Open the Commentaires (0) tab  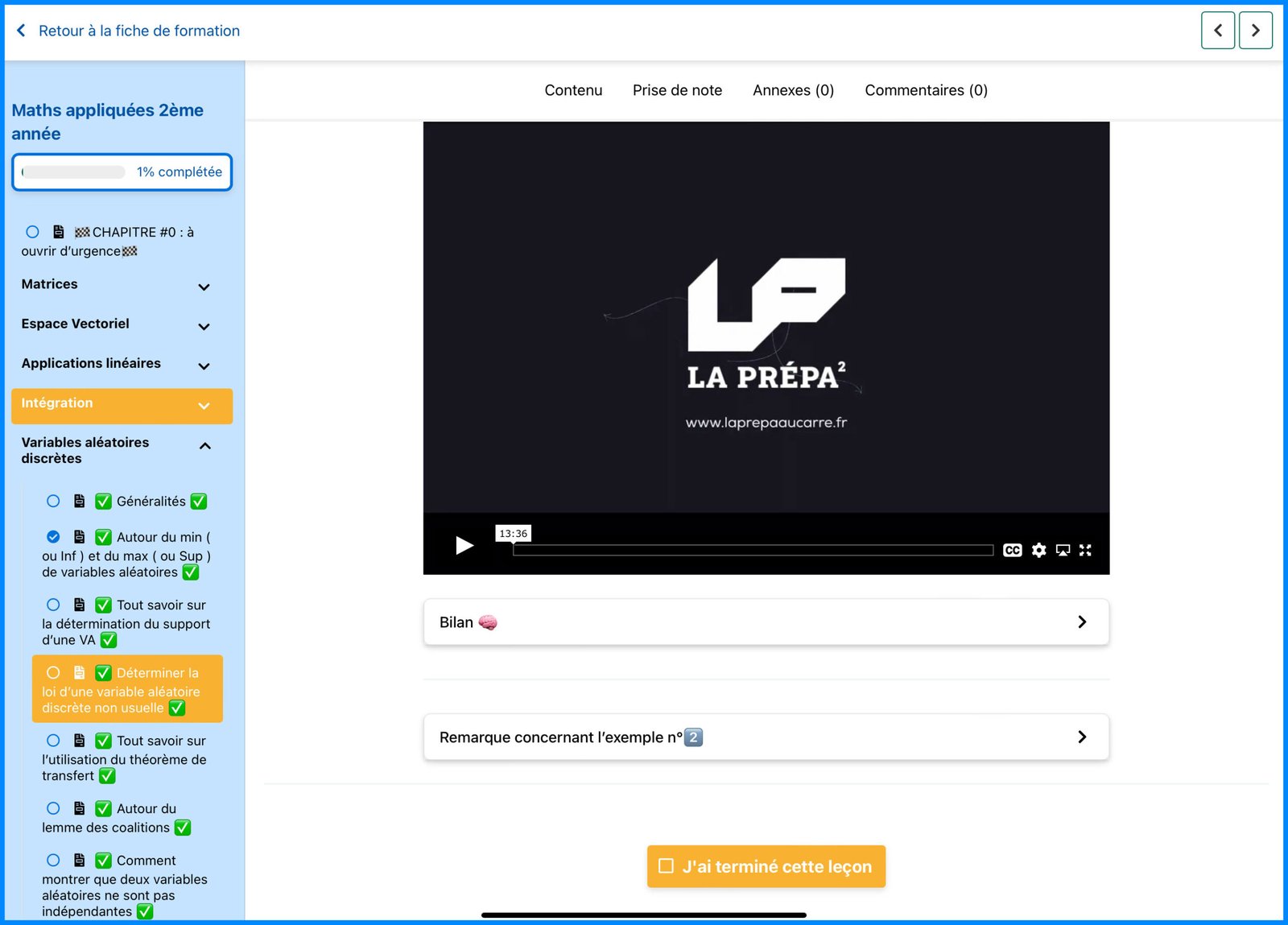(x=926, y=90)
